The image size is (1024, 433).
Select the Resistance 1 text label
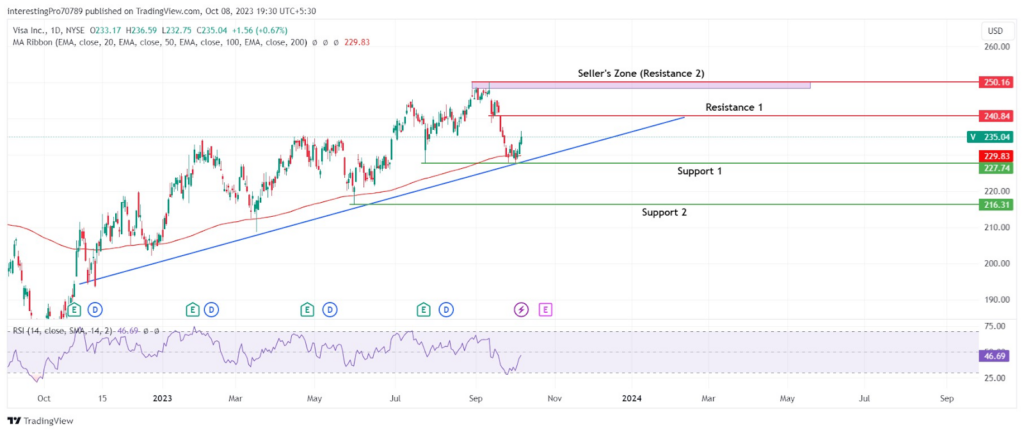(734, 106)
